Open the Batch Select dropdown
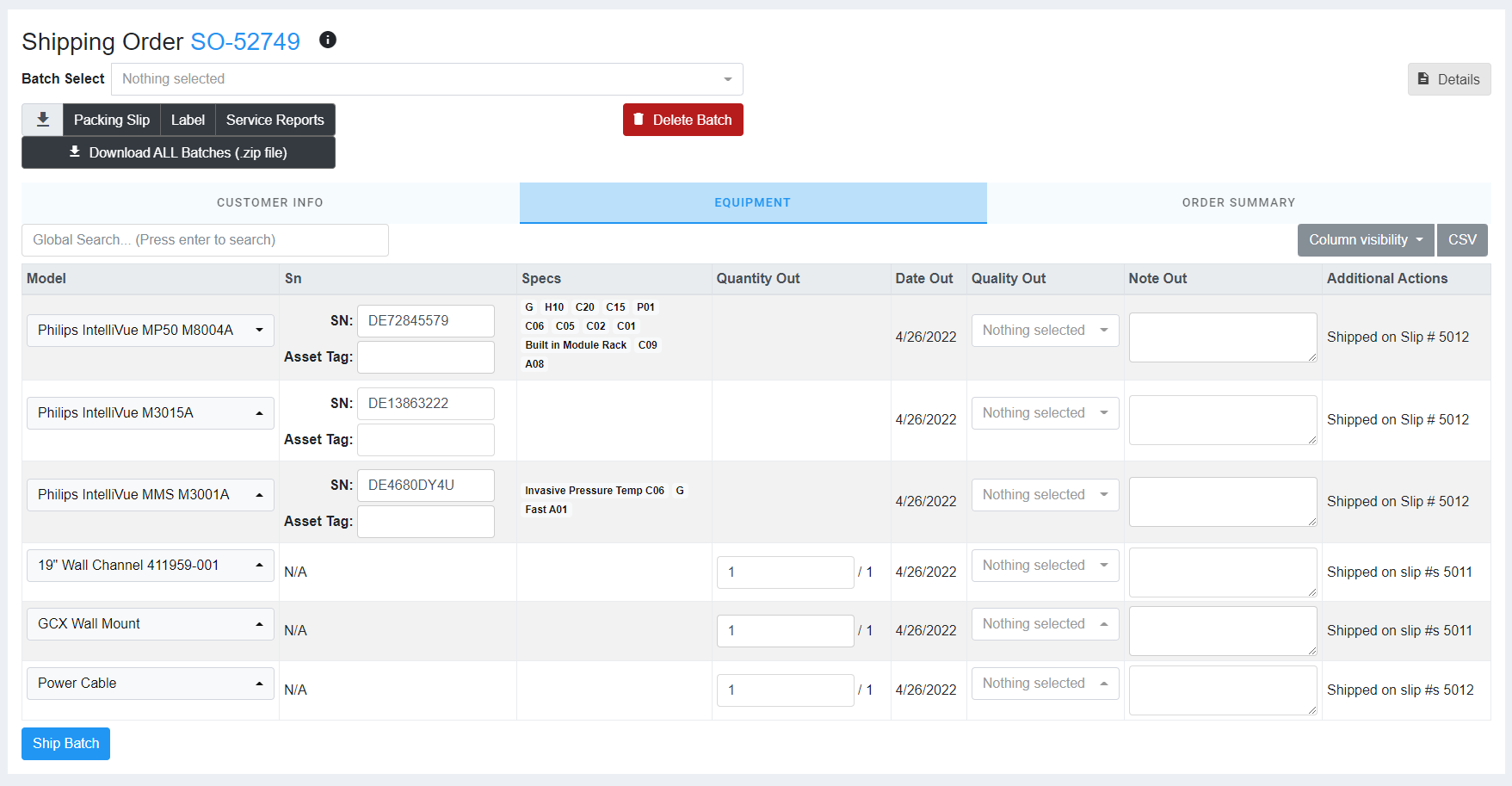Screen dimensions: 1512x786 tap(427, 79)
